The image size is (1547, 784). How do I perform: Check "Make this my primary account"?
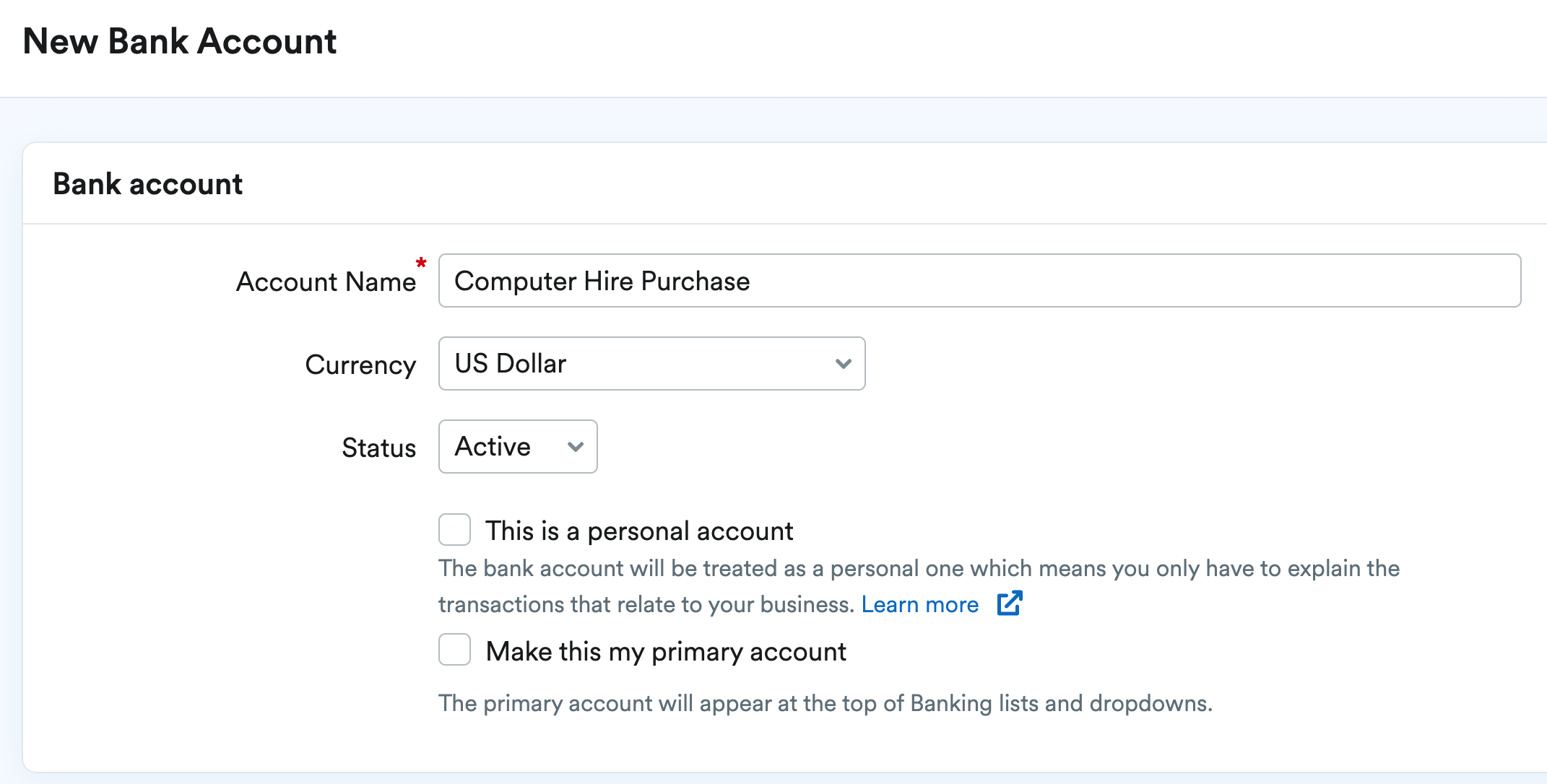tap(454, 650)
